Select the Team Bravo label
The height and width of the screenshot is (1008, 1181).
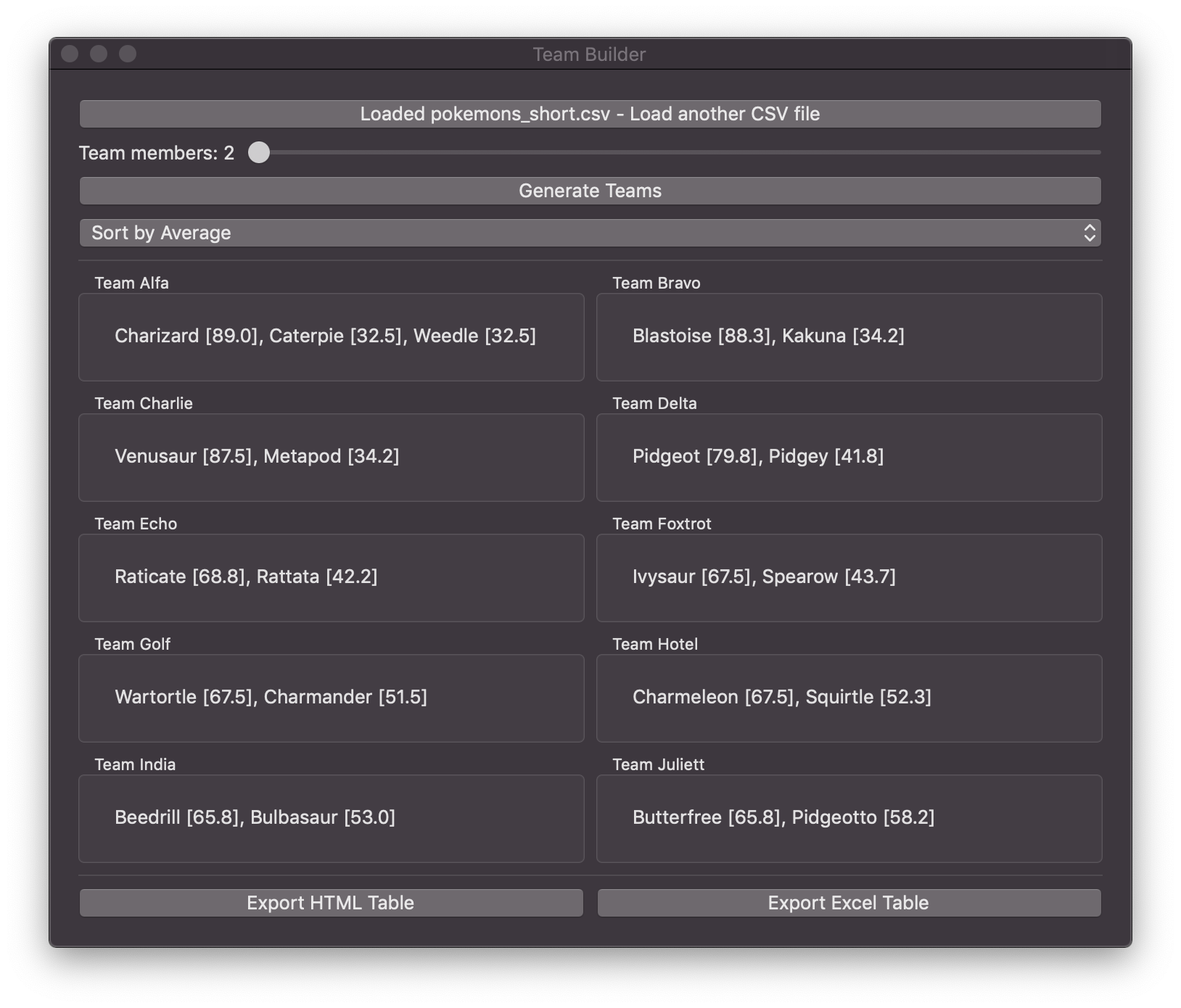[x=657, y=283]
